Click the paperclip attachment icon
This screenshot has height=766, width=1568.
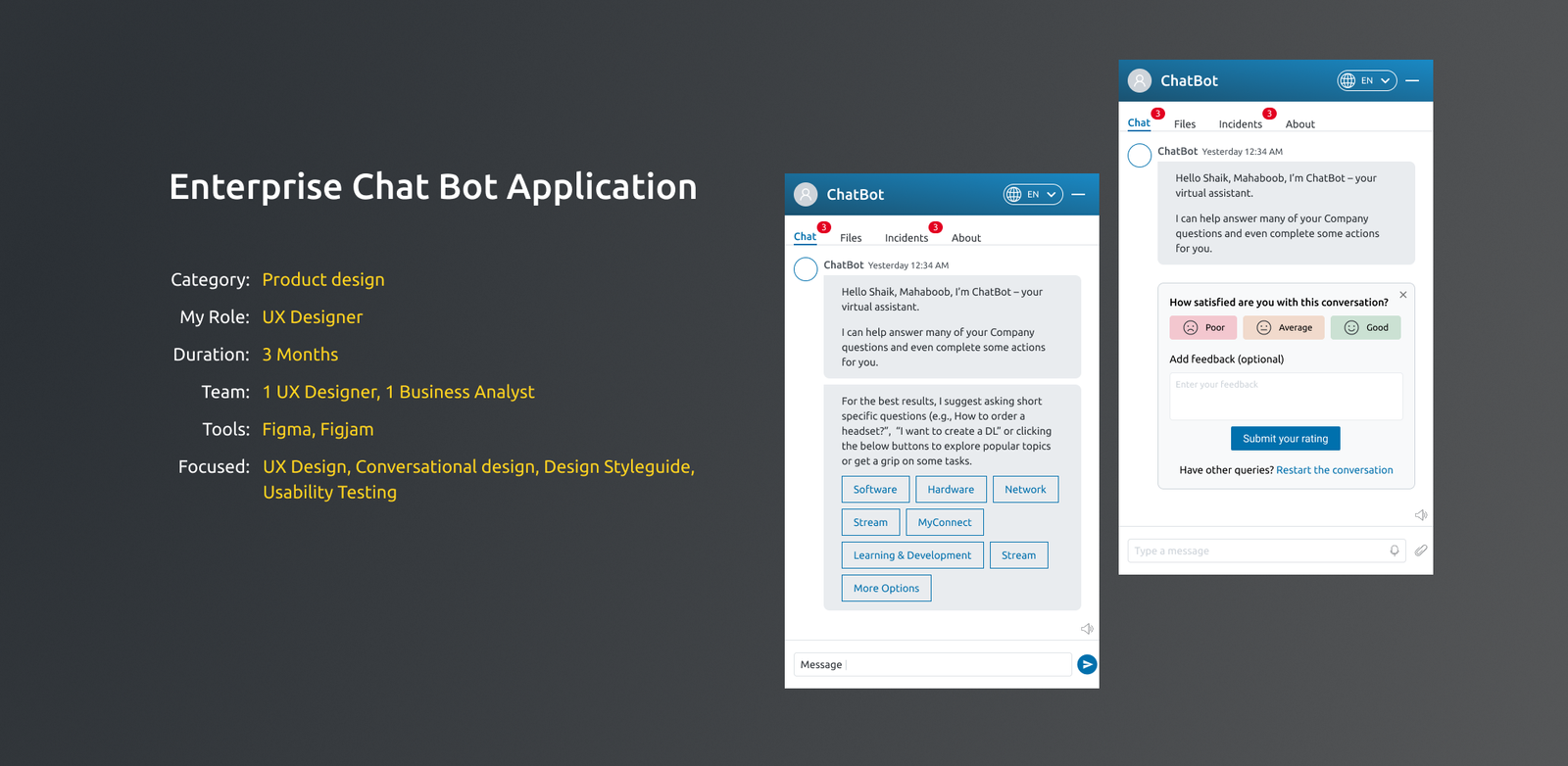1421,551
